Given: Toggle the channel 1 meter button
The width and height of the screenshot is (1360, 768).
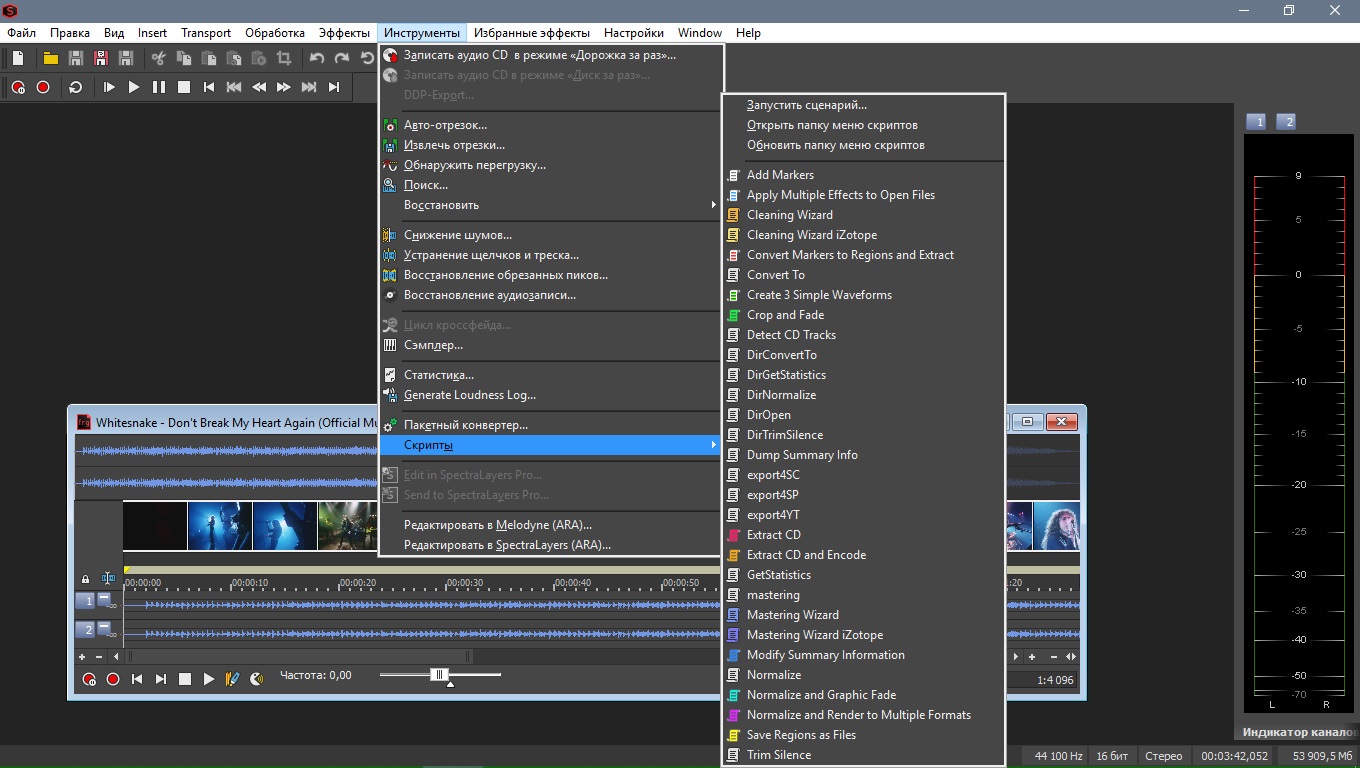Looking at the screenshot, I should pyautogui.click(x=1257, y=122).
